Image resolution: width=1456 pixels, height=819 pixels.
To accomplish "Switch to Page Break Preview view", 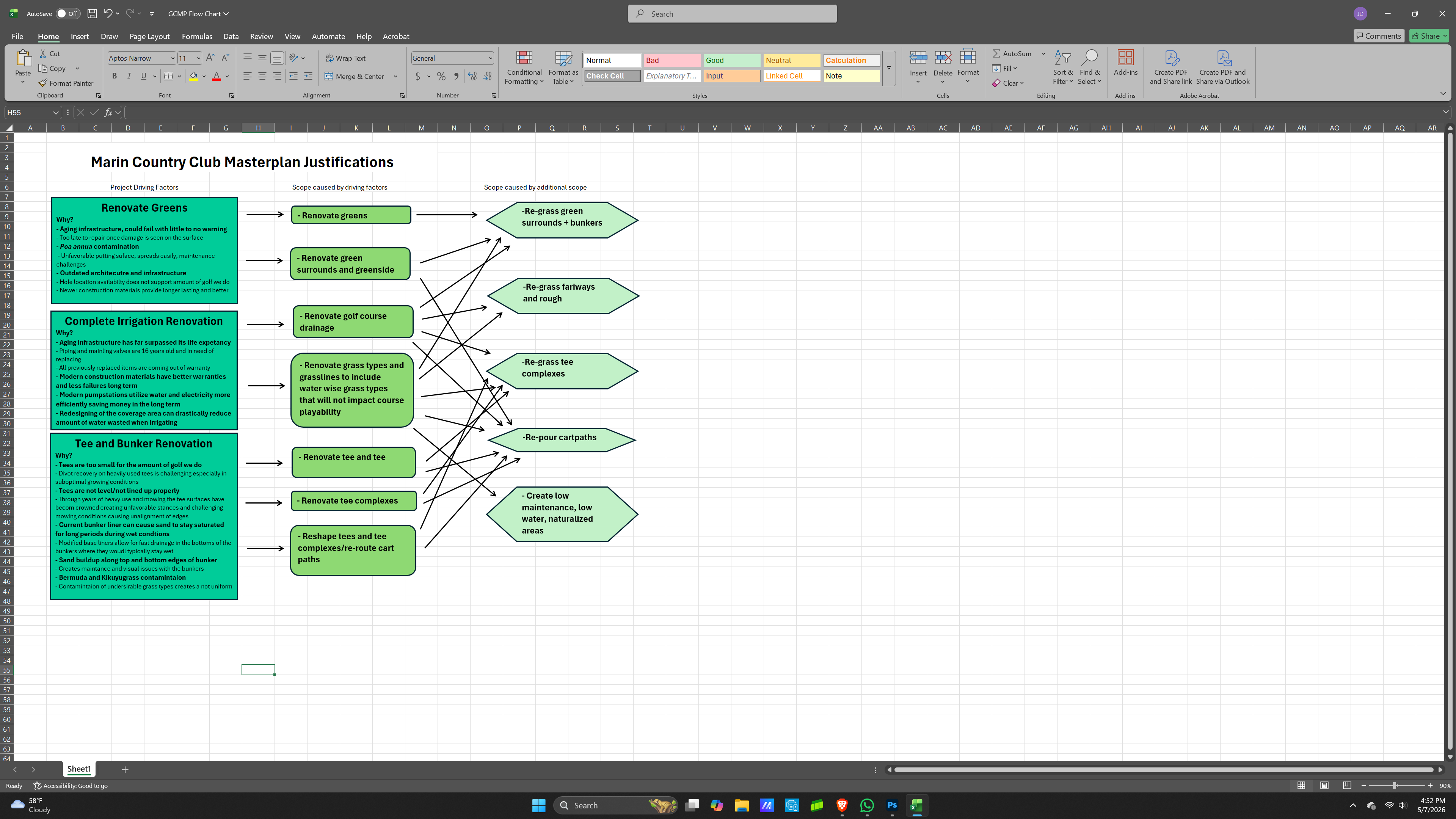I will [x=1347, y=785].
